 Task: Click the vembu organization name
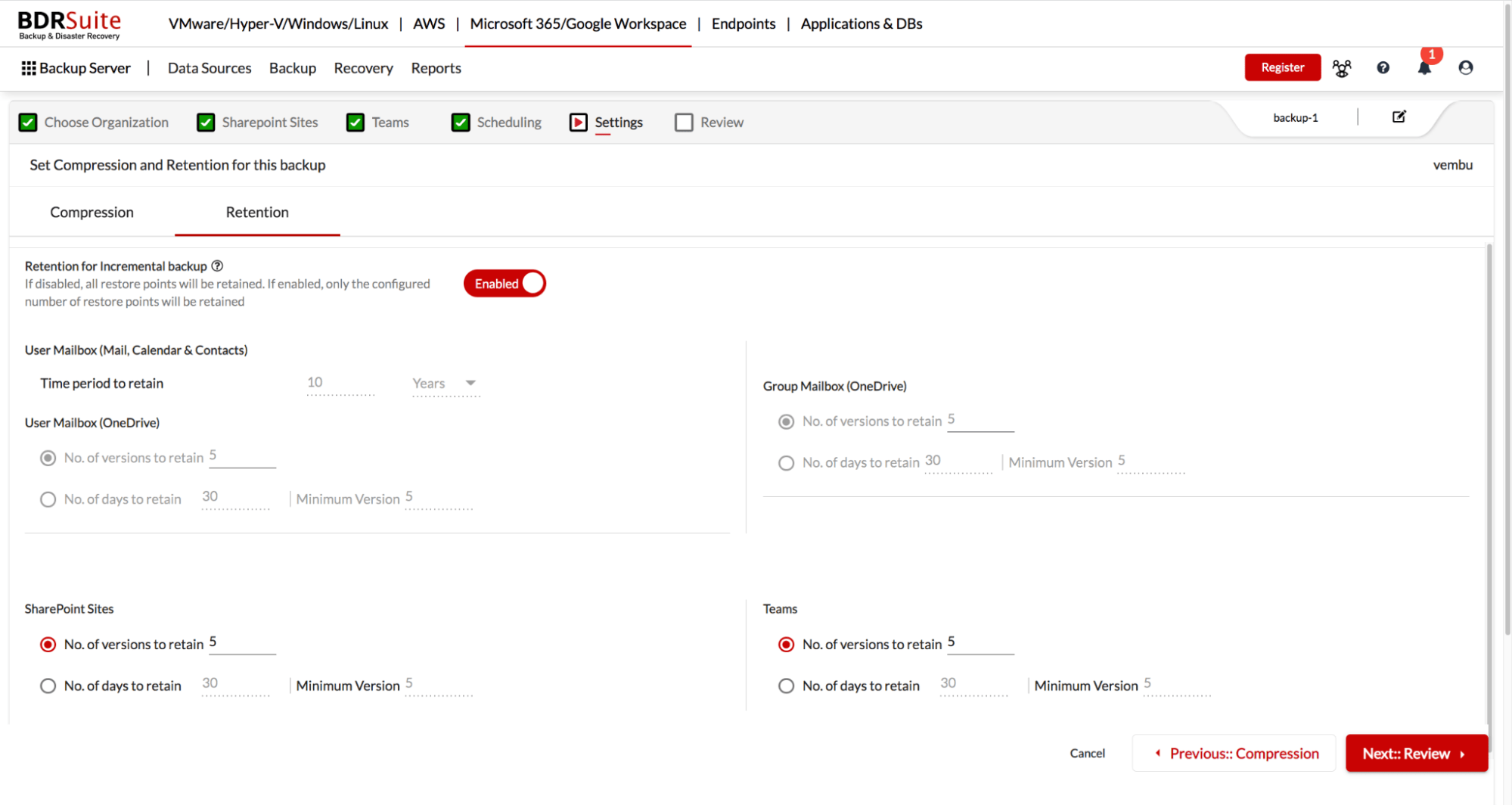[1452, 165]
